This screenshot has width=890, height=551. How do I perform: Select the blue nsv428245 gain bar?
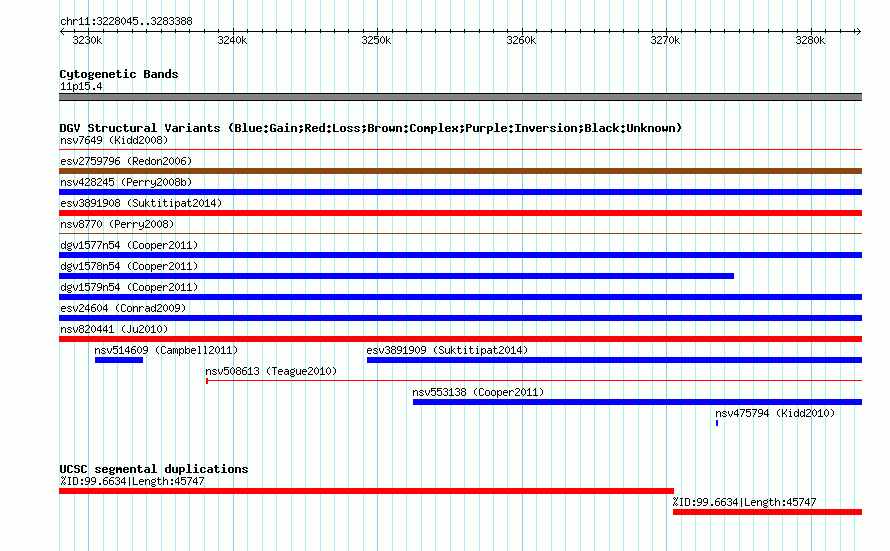coord(460,192)
